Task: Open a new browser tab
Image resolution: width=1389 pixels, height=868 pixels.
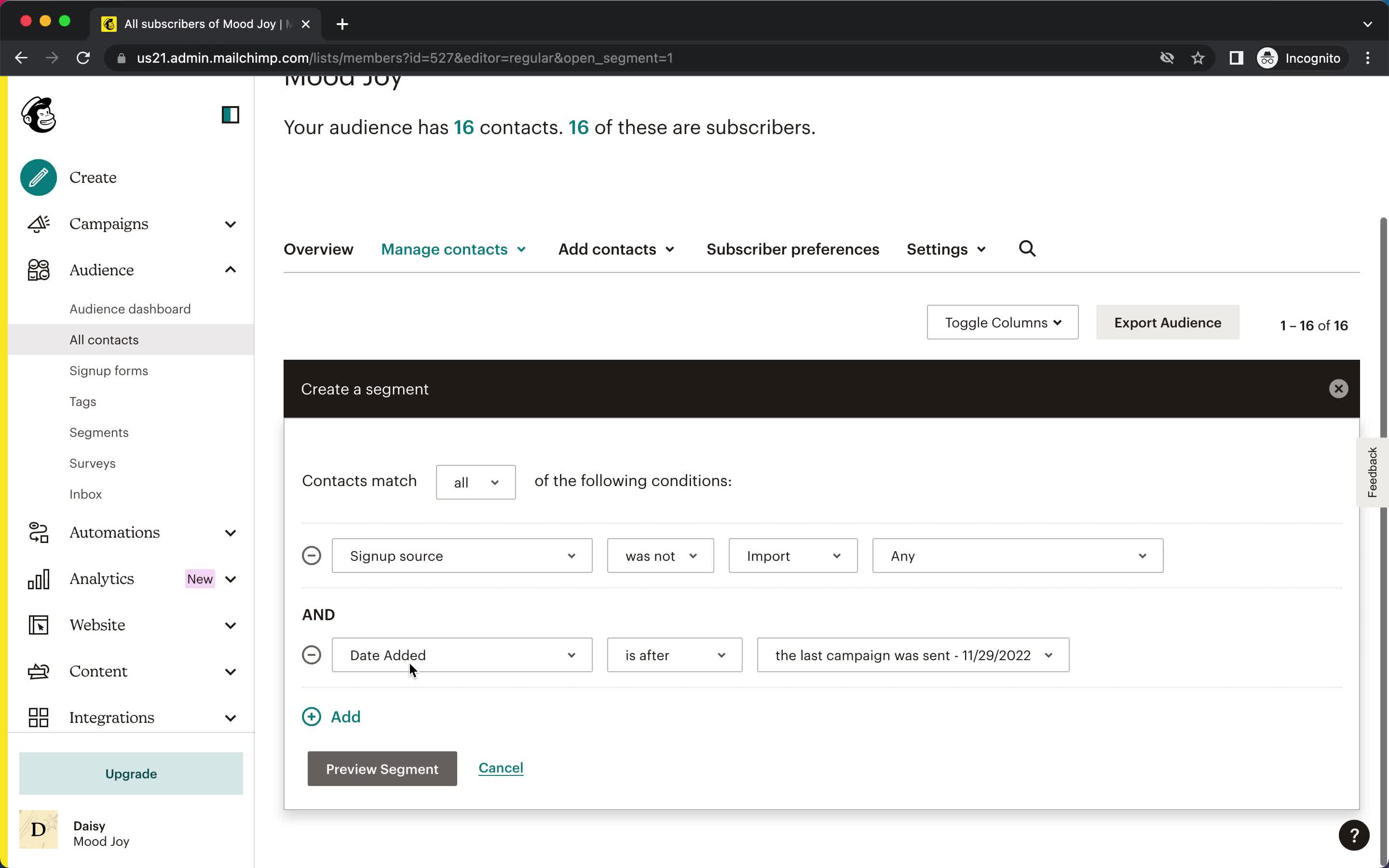Action: [x=342, y=24]
